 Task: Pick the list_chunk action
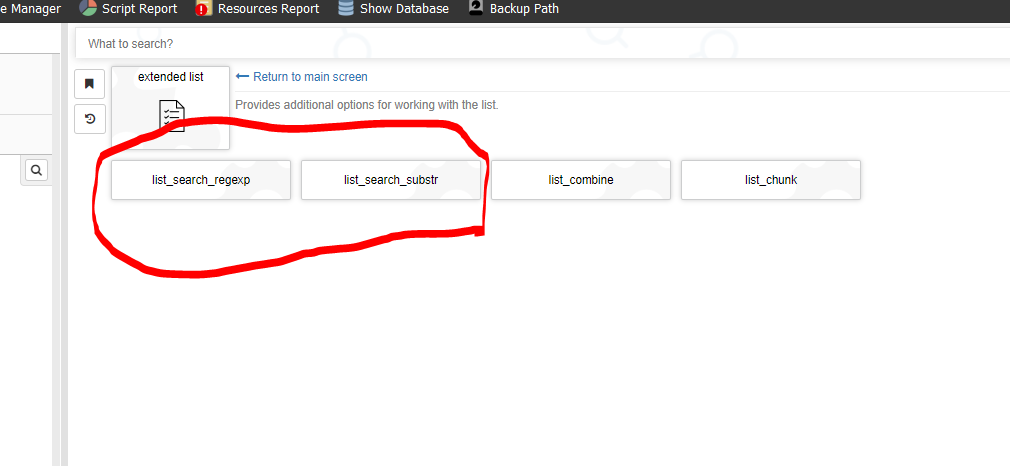tap(771, 180)
